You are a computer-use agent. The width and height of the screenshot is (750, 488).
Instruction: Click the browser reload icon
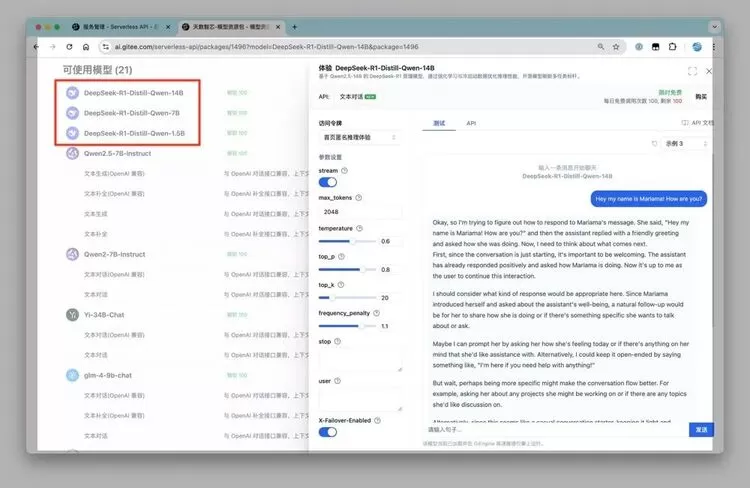pos(70,46)
